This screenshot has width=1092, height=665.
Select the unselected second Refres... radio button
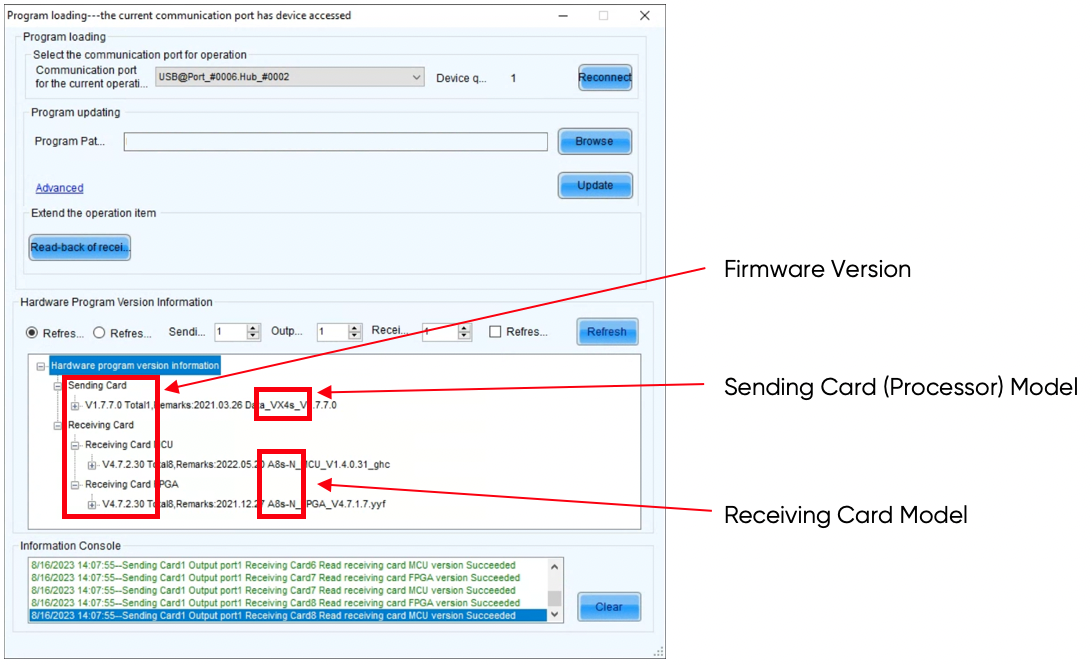pyautogui.click(x=99, y=332)
